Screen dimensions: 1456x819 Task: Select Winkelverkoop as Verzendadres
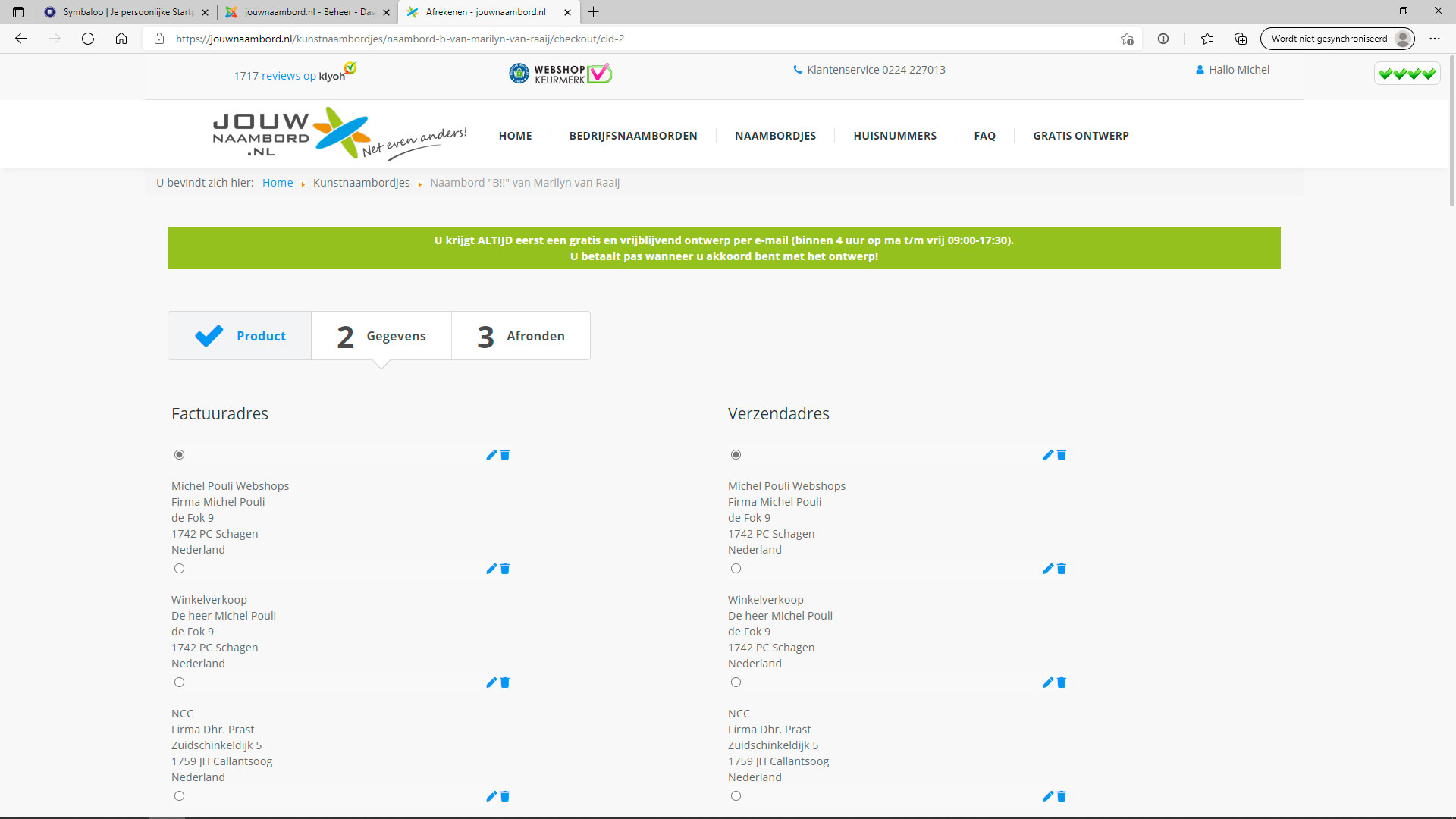click(x=736, y=569)
